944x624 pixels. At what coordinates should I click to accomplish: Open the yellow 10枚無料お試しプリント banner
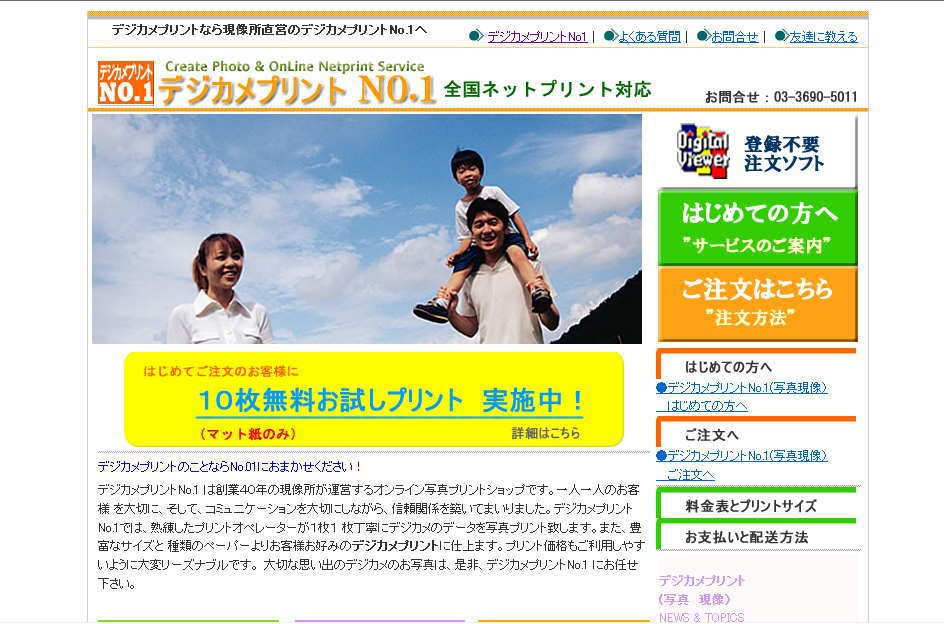click(x=374, y=399)
